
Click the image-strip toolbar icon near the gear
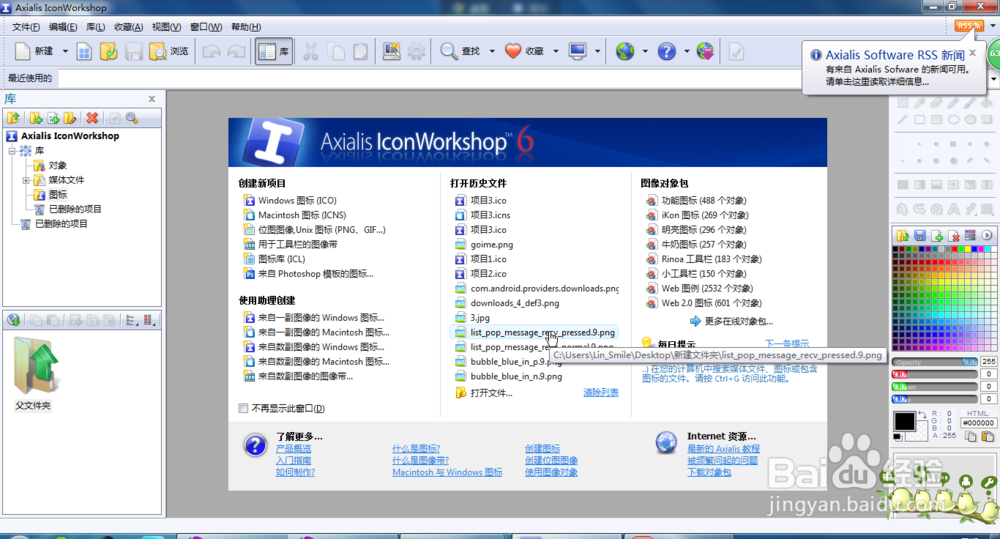tap(392, 51)
